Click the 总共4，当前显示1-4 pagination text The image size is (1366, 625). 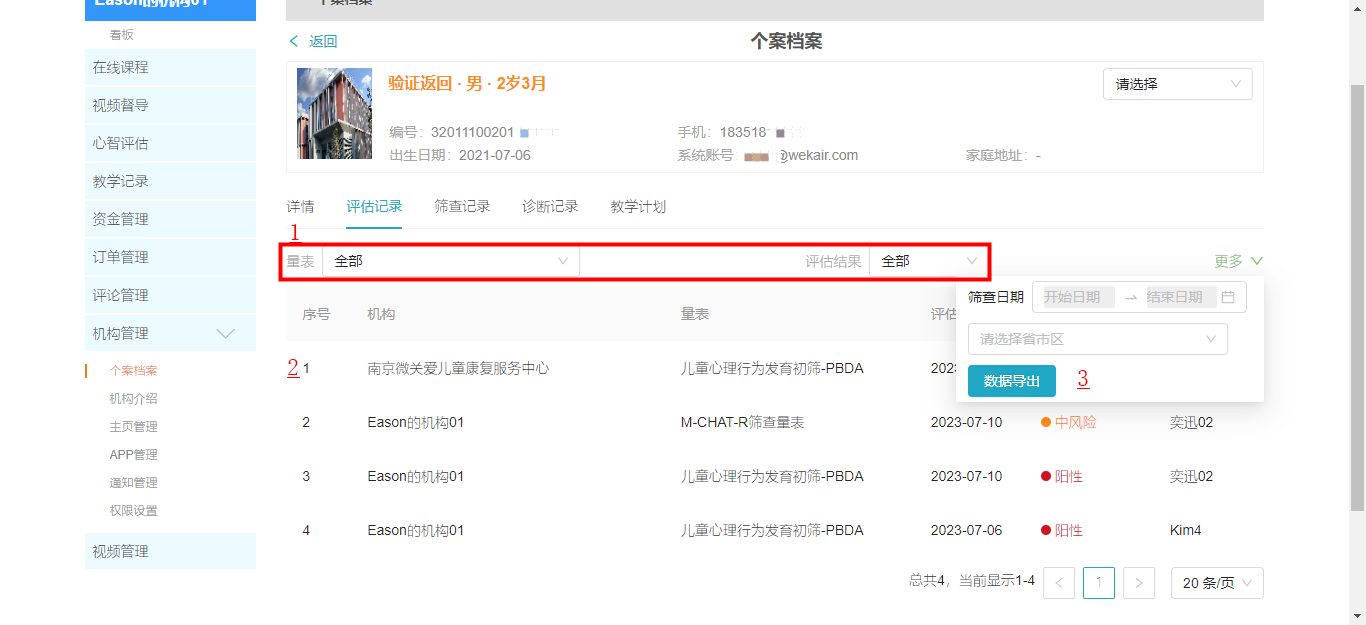(x=972, y=580)
